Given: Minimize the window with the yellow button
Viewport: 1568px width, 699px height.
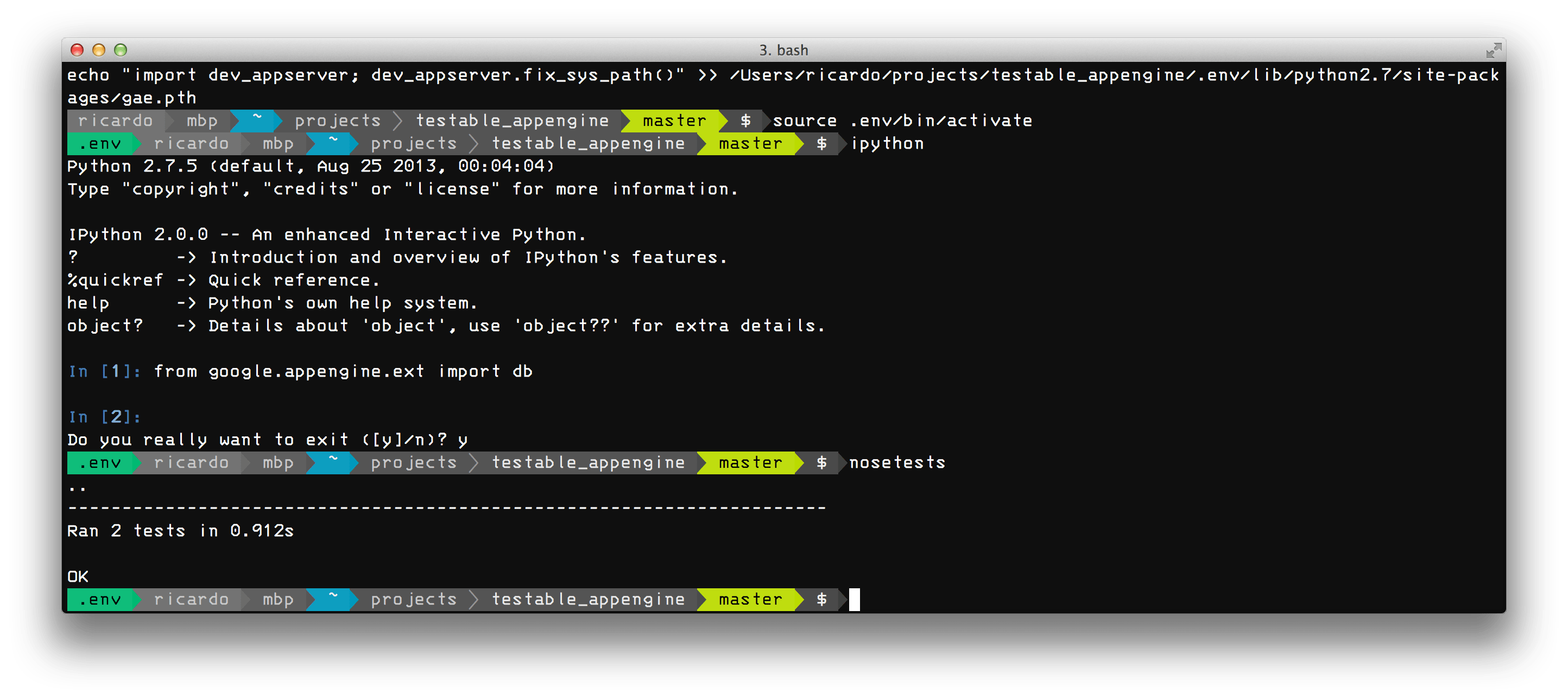Looking at the screenshot, I should (x=99, y=50).
